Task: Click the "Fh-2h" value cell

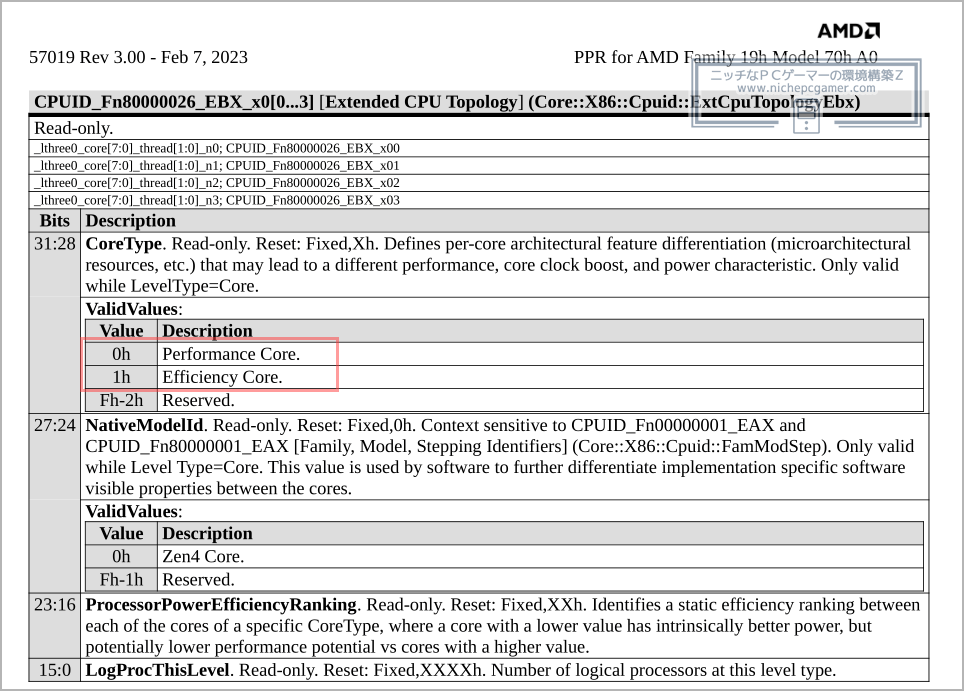Action: (121, 400)
